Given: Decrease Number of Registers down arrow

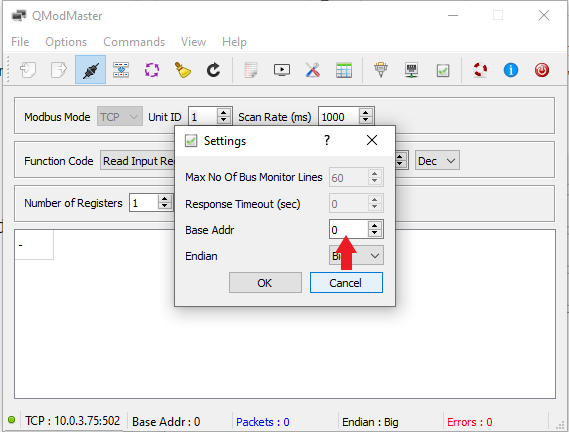Looking at the screenshot, I should click(x=165, y=207).
